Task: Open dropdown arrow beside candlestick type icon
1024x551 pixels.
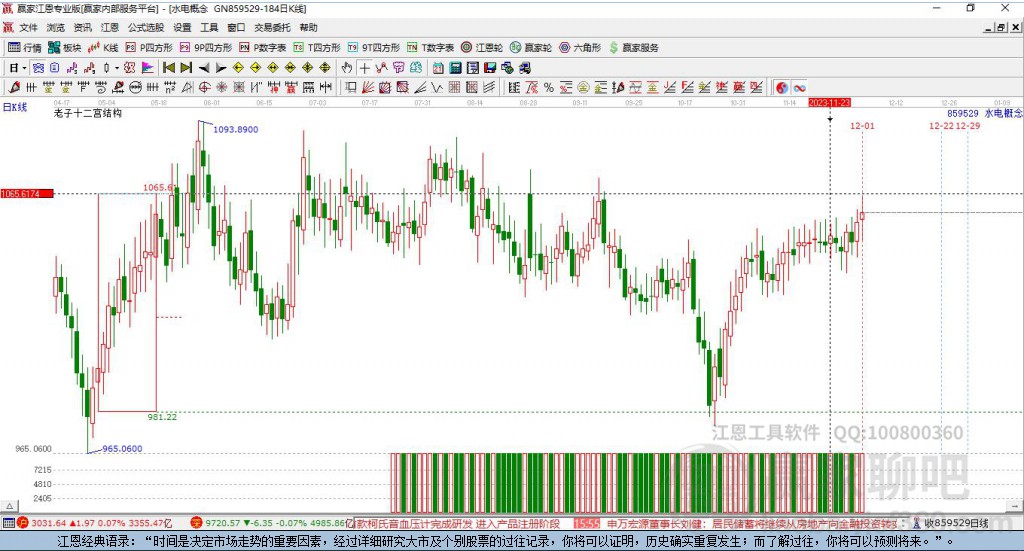Action: pos(117,68)
